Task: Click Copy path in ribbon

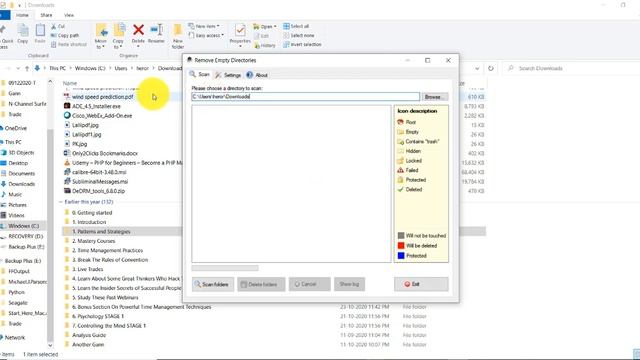Action: (65, 36)
